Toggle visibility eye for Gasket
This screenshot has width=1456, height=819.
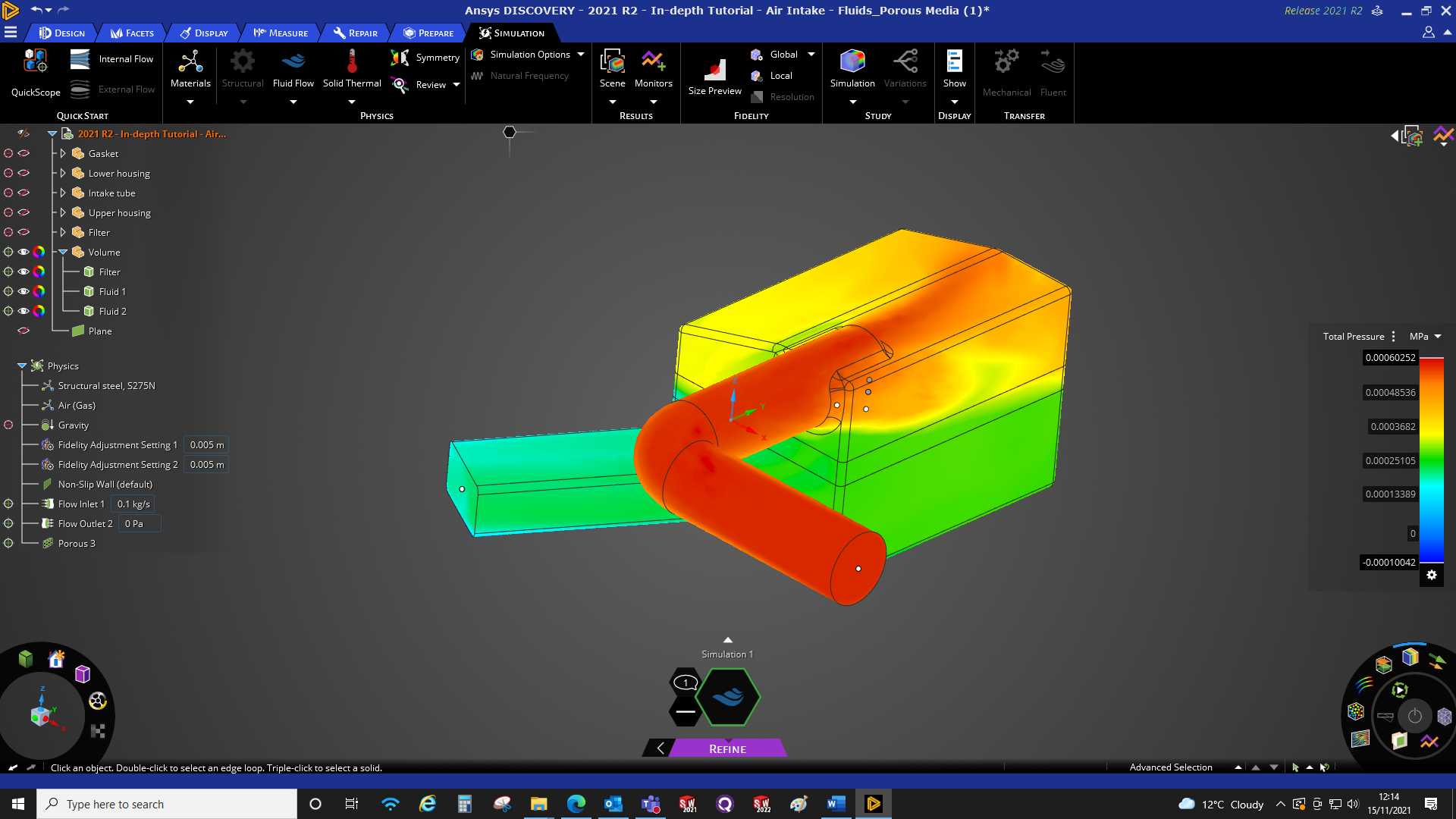tap(24, 153)
